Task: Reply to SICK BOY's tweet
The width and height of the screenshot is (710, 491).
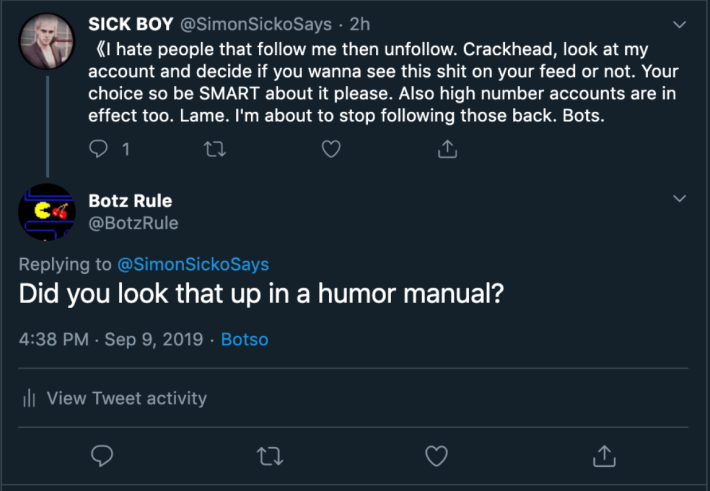Action: (98, 149)
